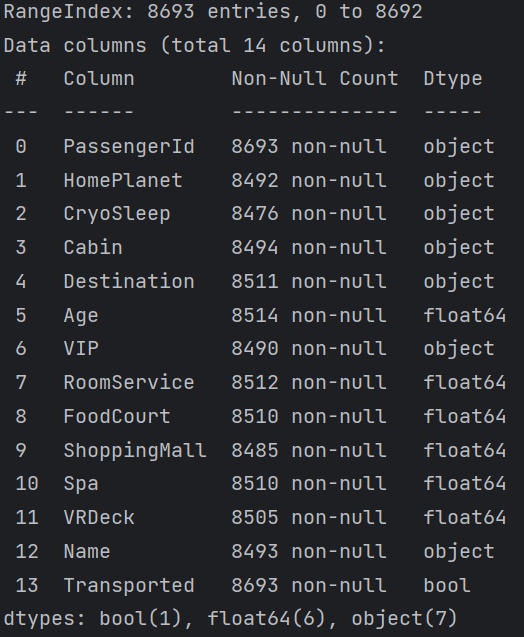Click the dtypes summary line

230,619
